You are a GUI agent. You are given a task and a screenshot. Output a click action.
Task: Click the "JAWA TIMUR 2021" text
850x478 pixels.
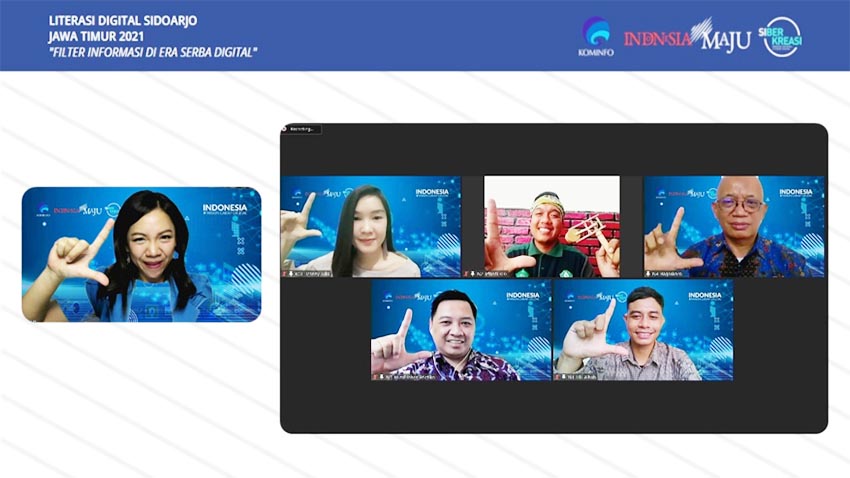[96, 36]
